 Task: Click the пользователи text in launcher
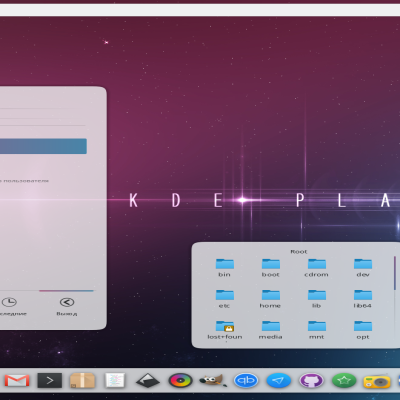26,181
